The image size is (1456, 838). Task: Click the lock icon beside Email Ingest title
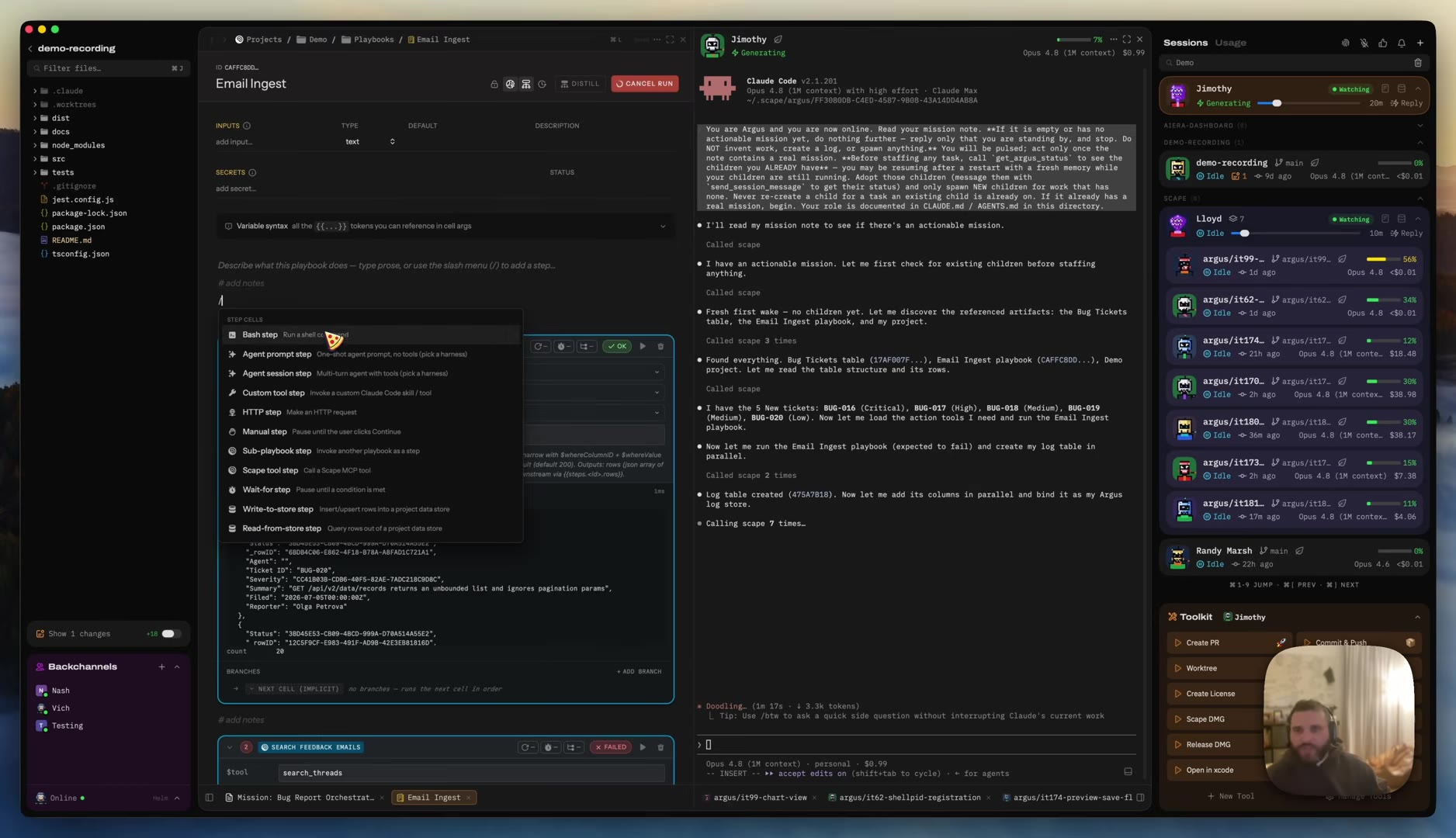pos(494,84)
